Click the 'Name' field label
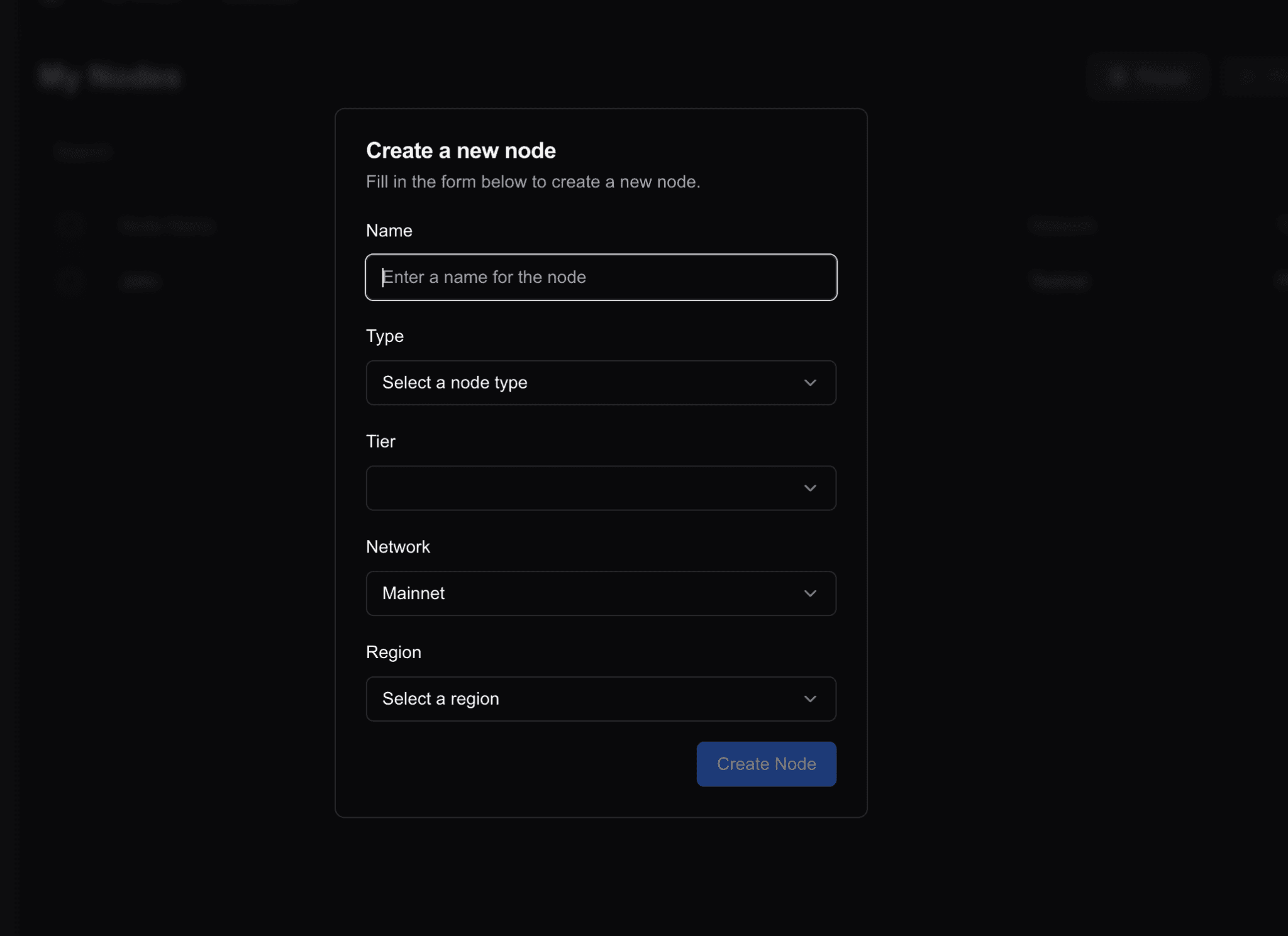Image resolution: width=1288 pixels, height=936 pixels. pyautogui.click(x=389, y=231)
